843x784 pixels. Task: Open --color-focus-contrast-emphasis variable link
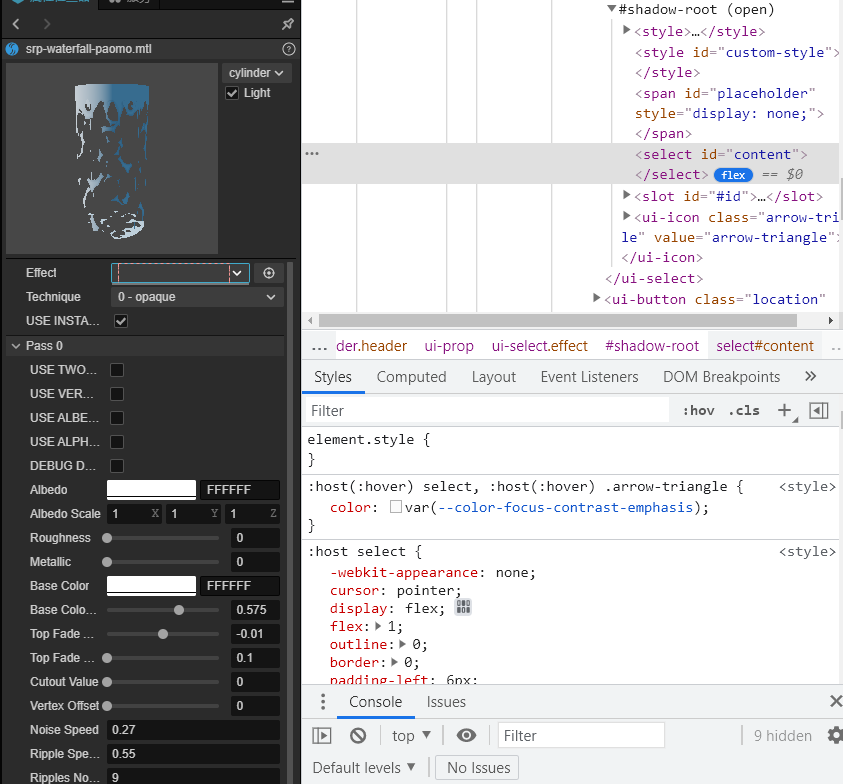566,507
